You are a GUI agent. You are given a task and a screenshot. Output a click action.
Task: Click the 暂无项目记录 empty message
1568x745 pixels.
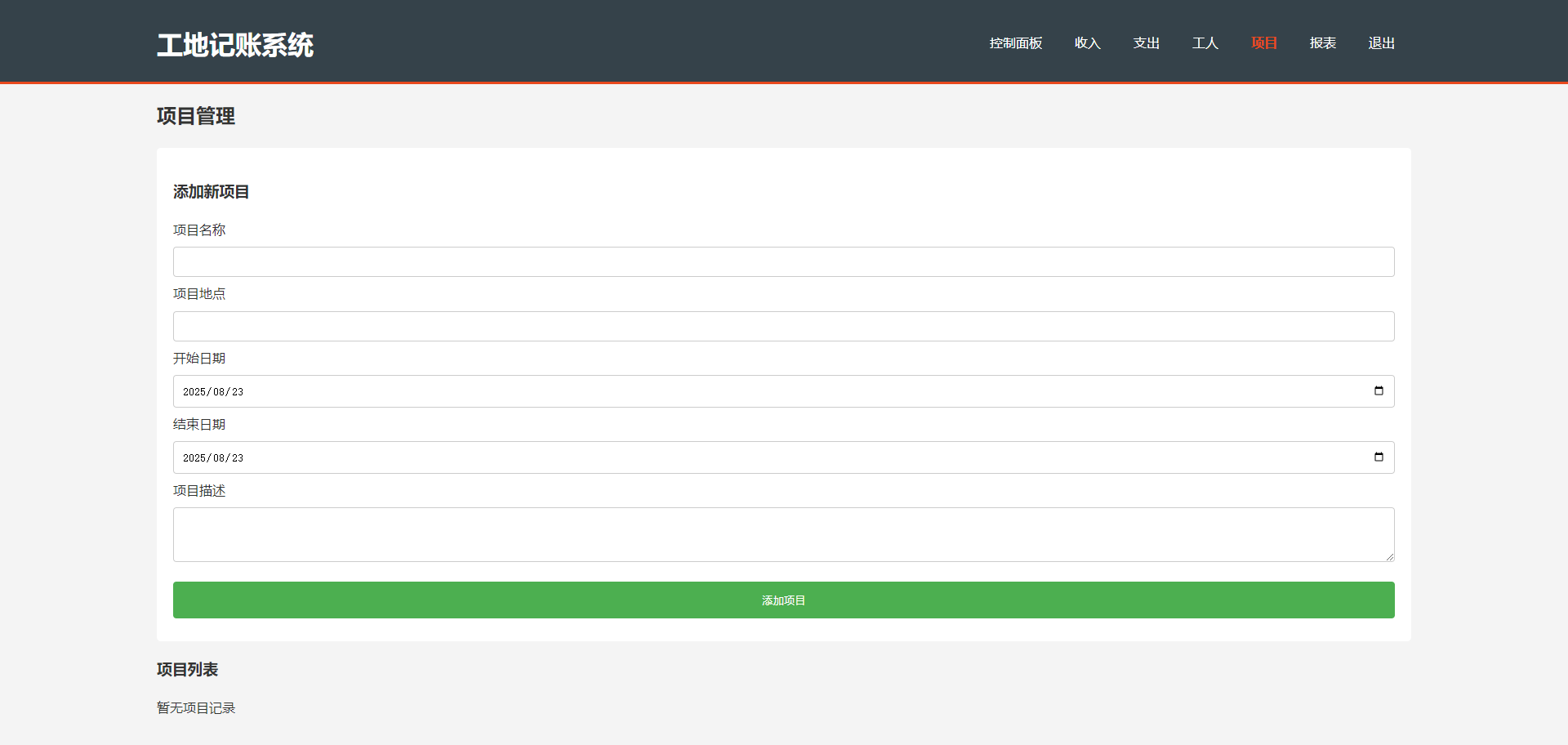(x=196, y=708)
